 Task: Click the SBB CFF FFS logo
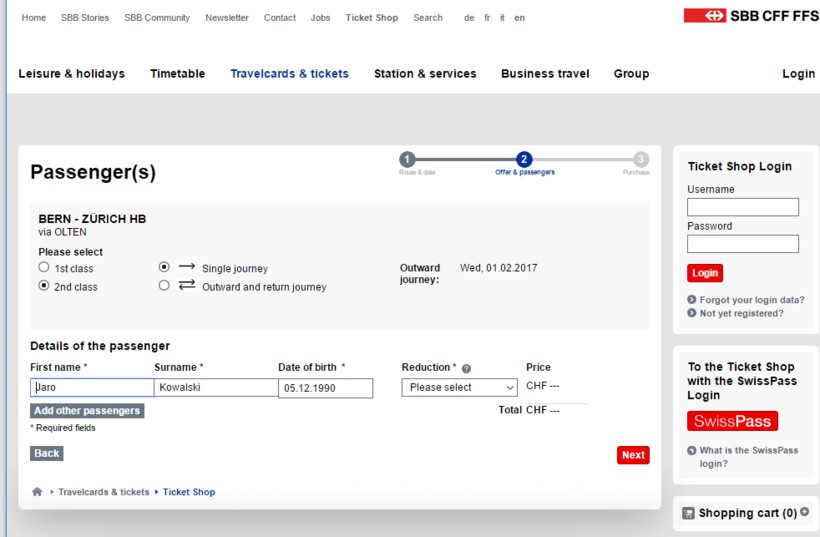tap(750, 15)
